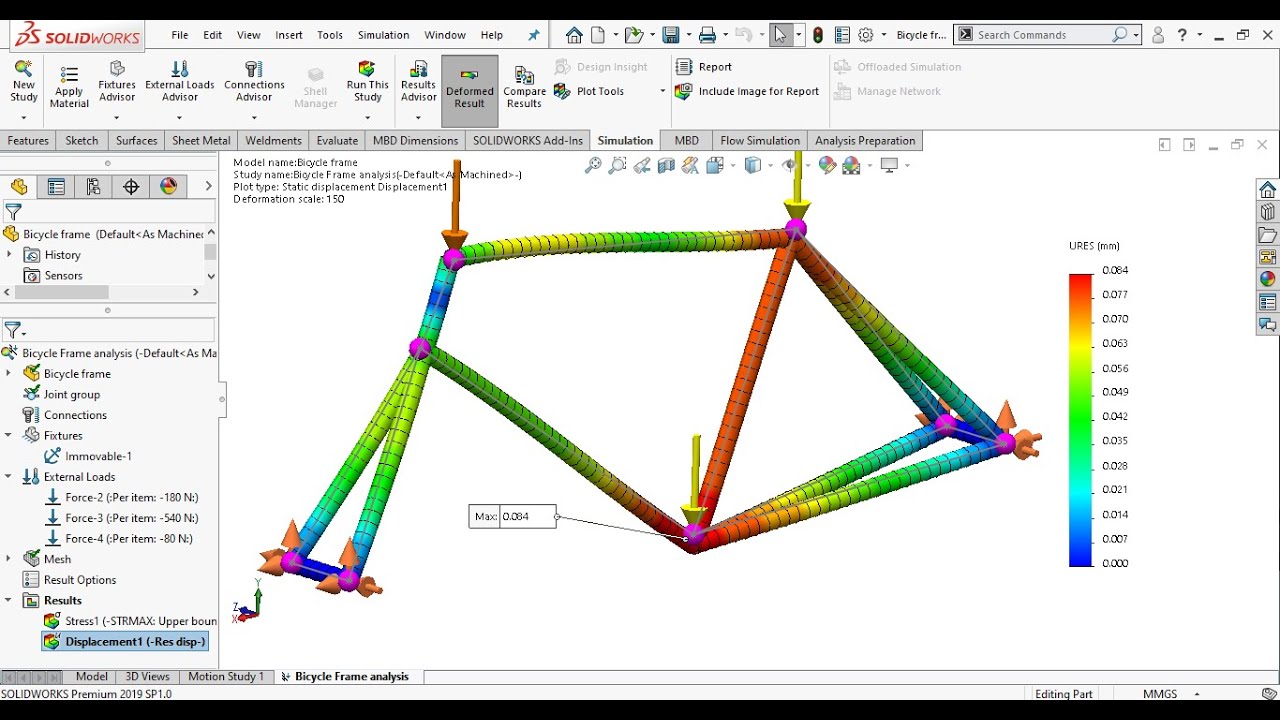Collapse the External Loads node

[x=9, y=476]
